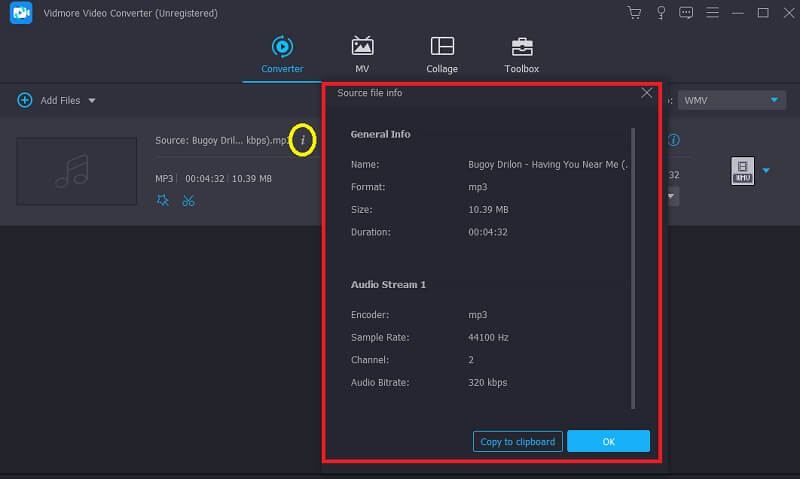Go to the Toolbox tab
Screen dimensions: 800x479
click(521, 54)
